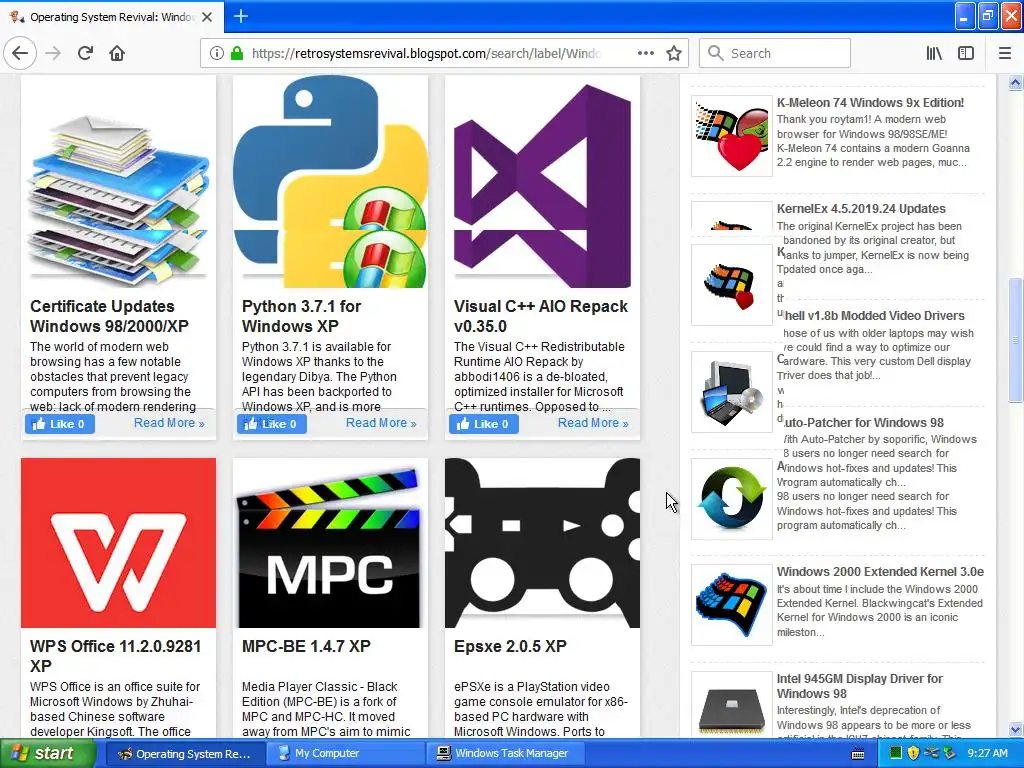Open Intel 945GM Display Driver link
The height and width of the screenshot is (768, 1024).
859,686
